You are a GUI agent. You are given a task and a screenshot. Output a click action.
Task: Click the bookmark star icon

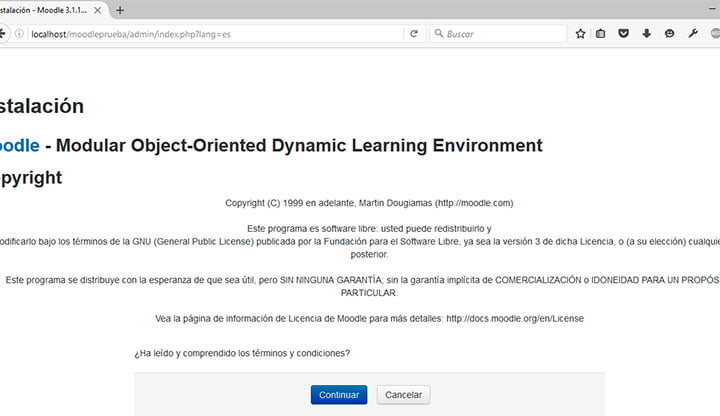[580, 34]
